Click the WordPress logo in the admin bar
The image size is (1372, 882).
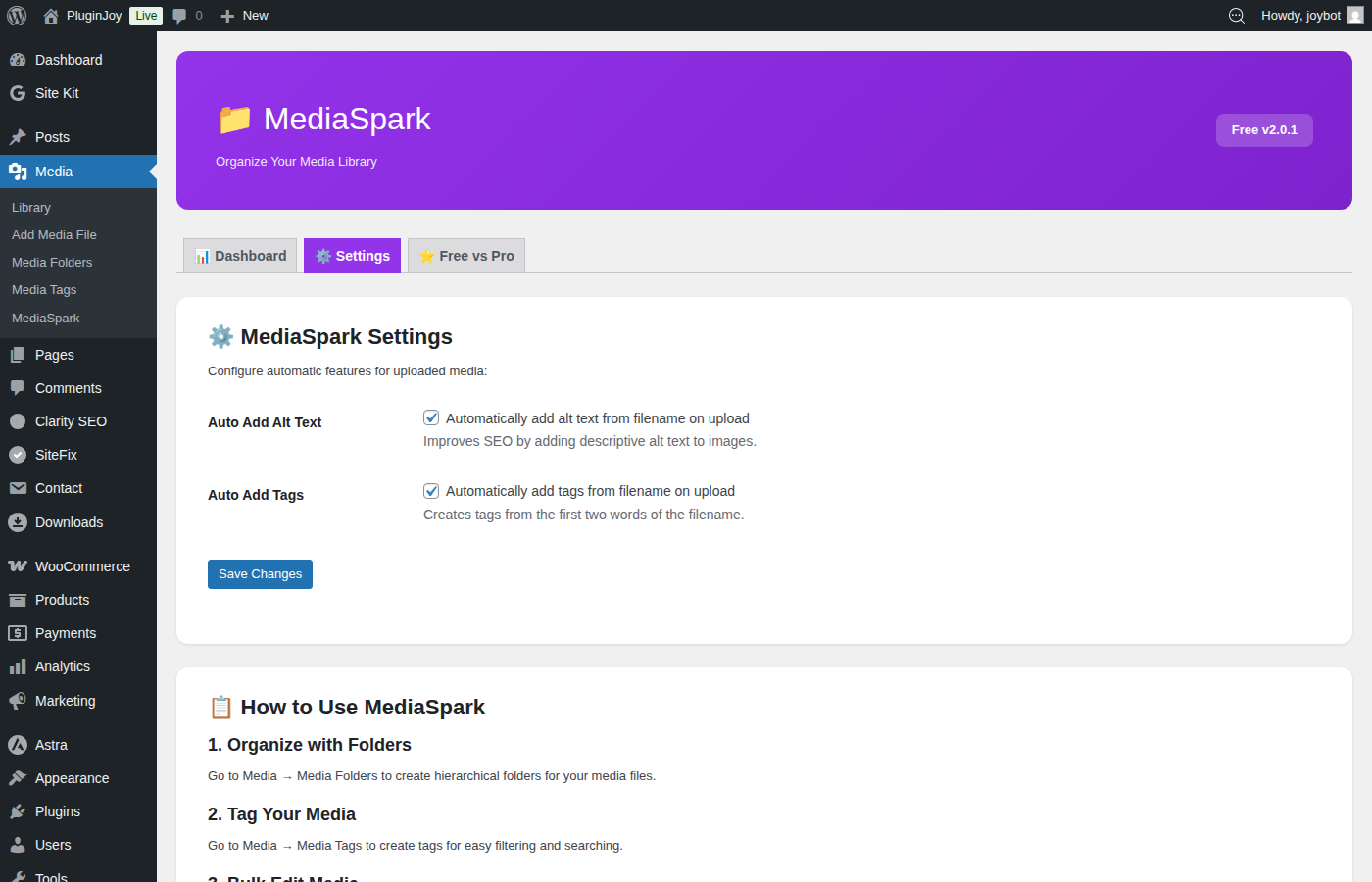pyautogui.click(x=16, y=15)
